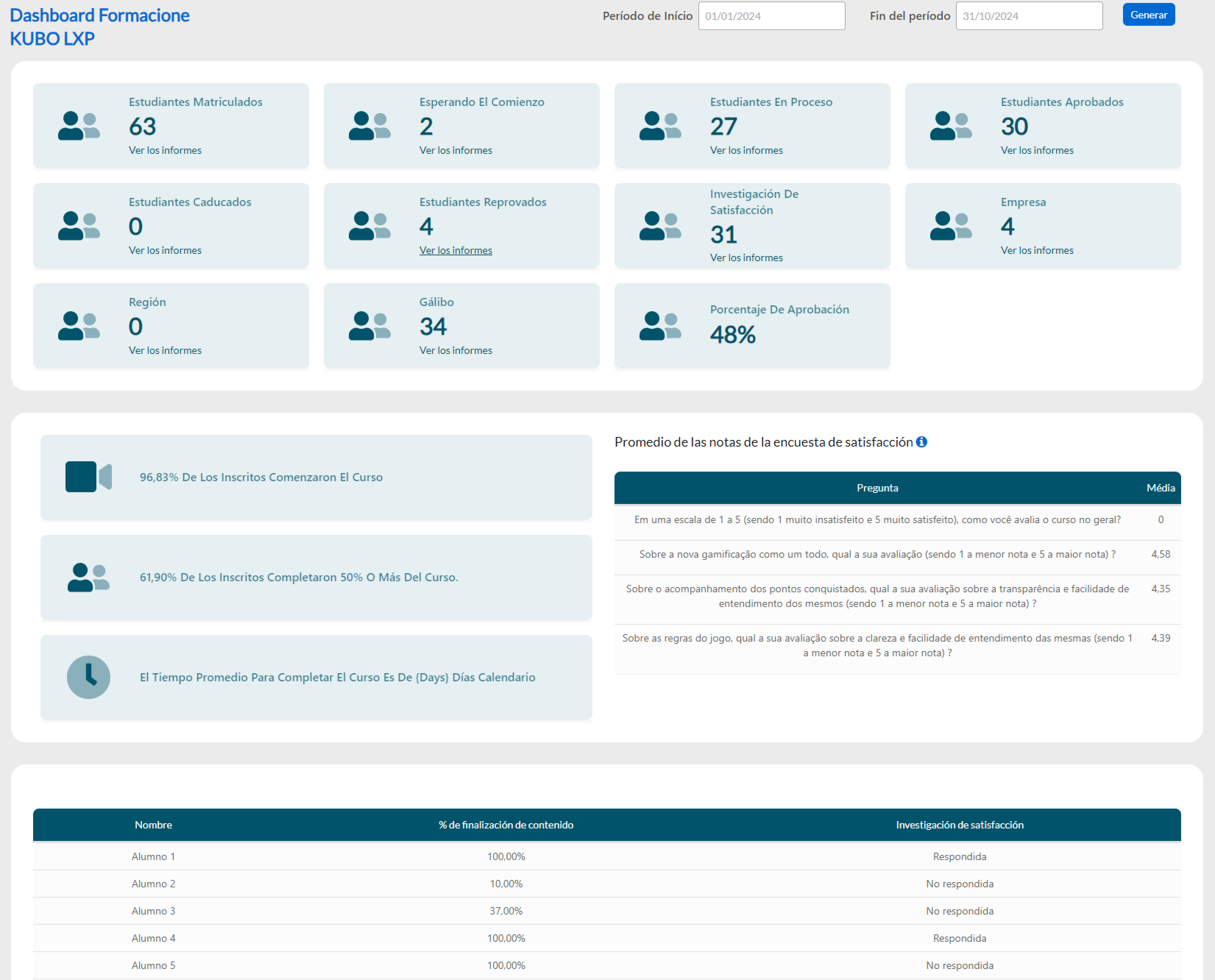The height and width of the screenshot is (980, 1215).
Task: Click the Período de Início date field
Action: tap(771, 16)
